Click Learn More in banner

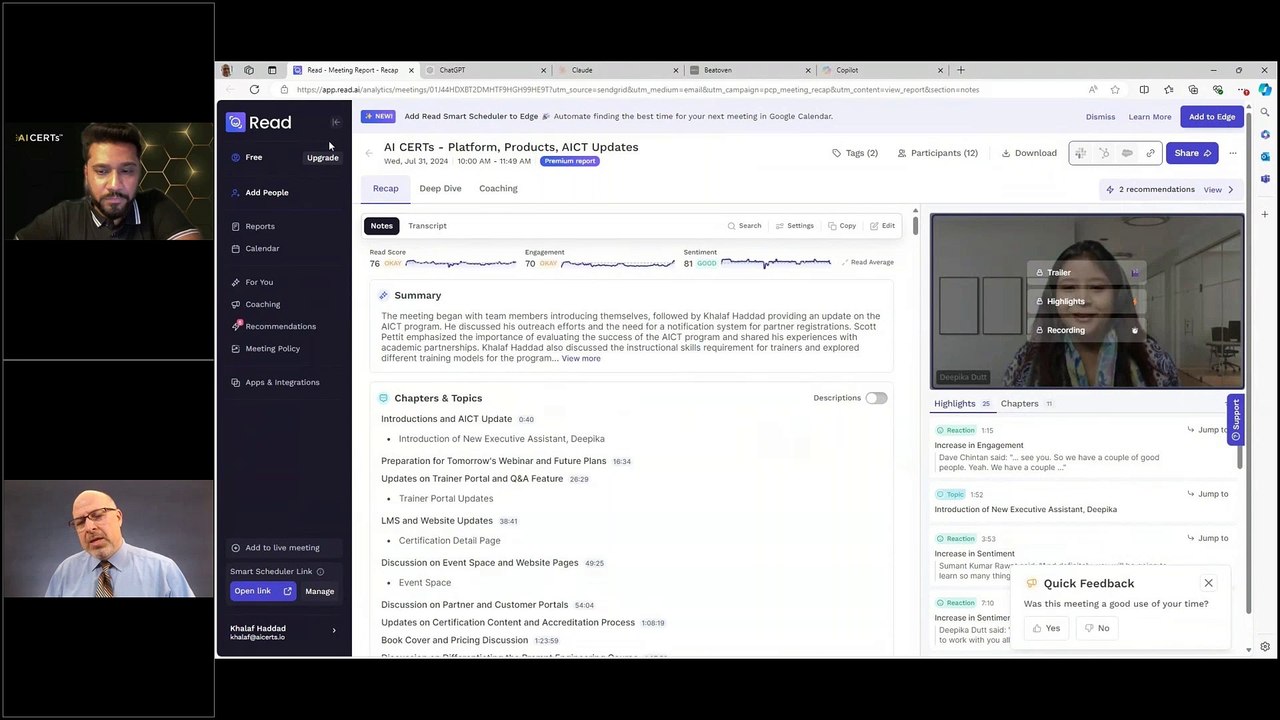click(1150, 117)
